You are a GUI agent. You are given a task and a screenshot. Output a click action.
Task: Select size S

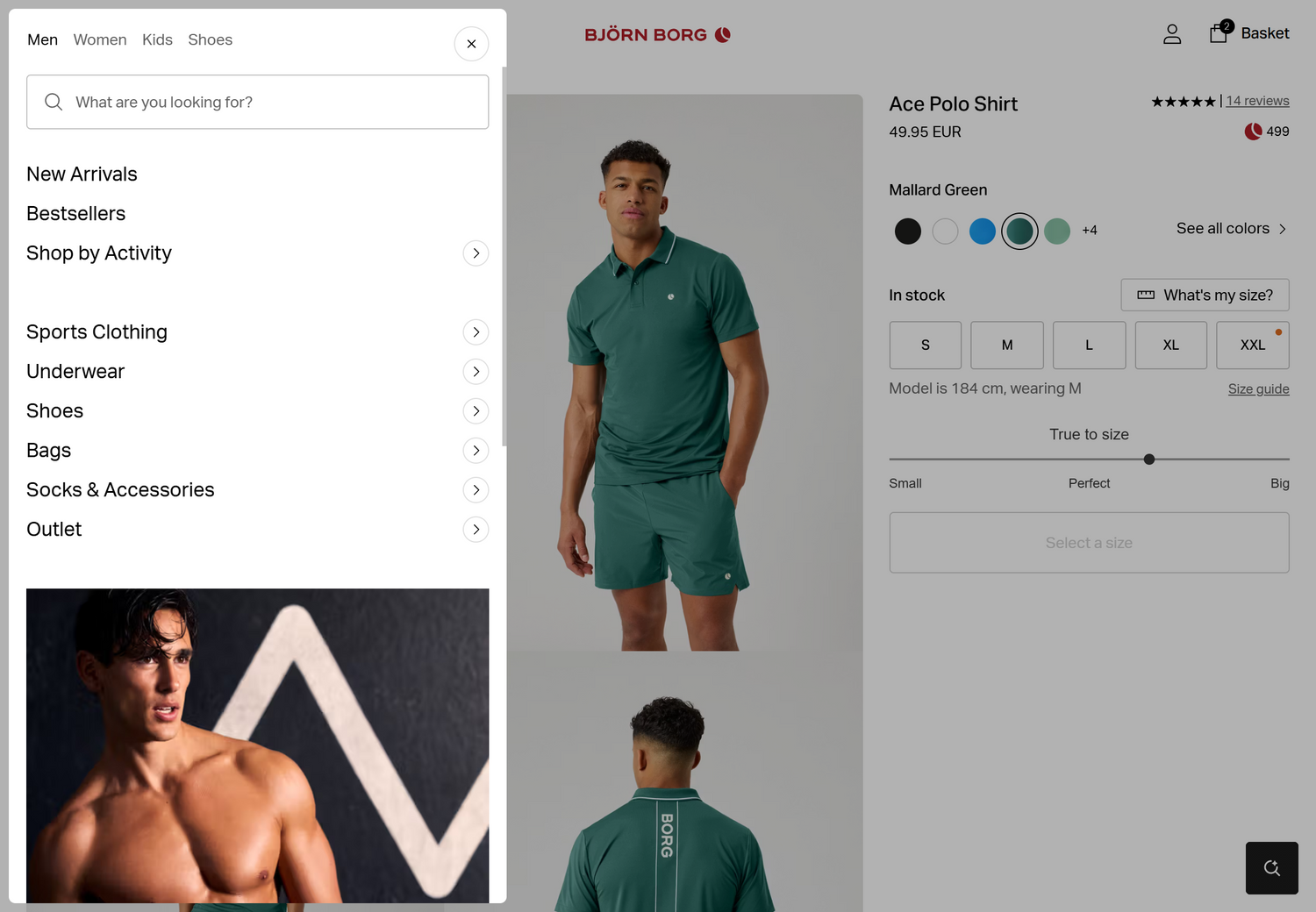pyautogui.click(x=926, y=345)
